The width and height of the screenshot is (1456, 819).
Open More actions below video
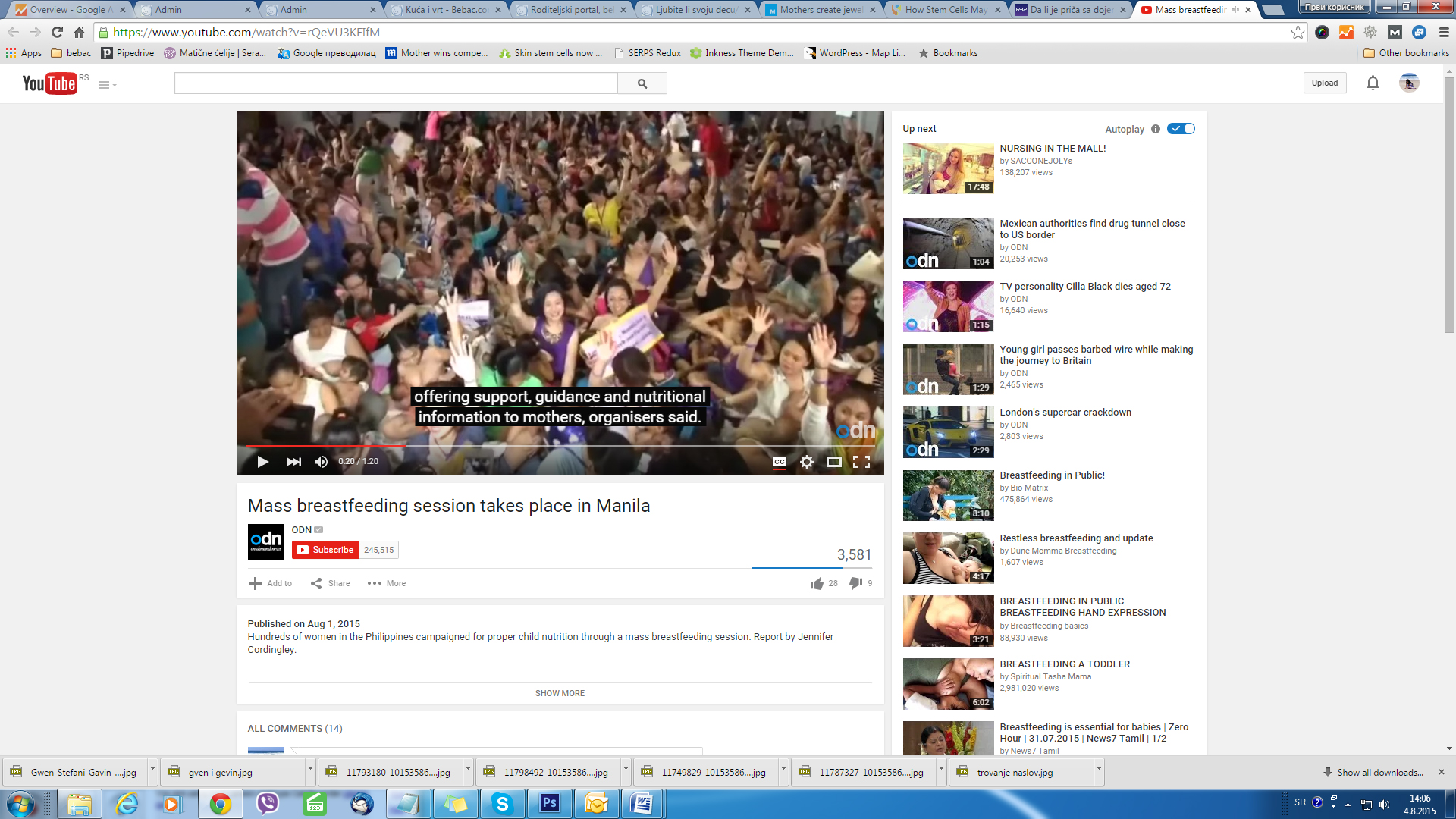click(387, 583)
